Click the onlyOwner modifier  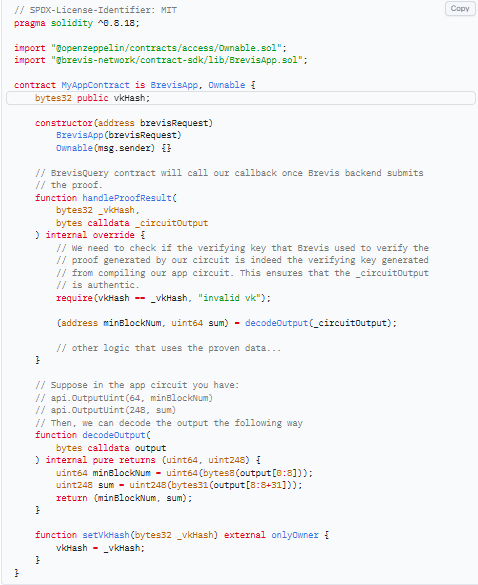(295, 535)
